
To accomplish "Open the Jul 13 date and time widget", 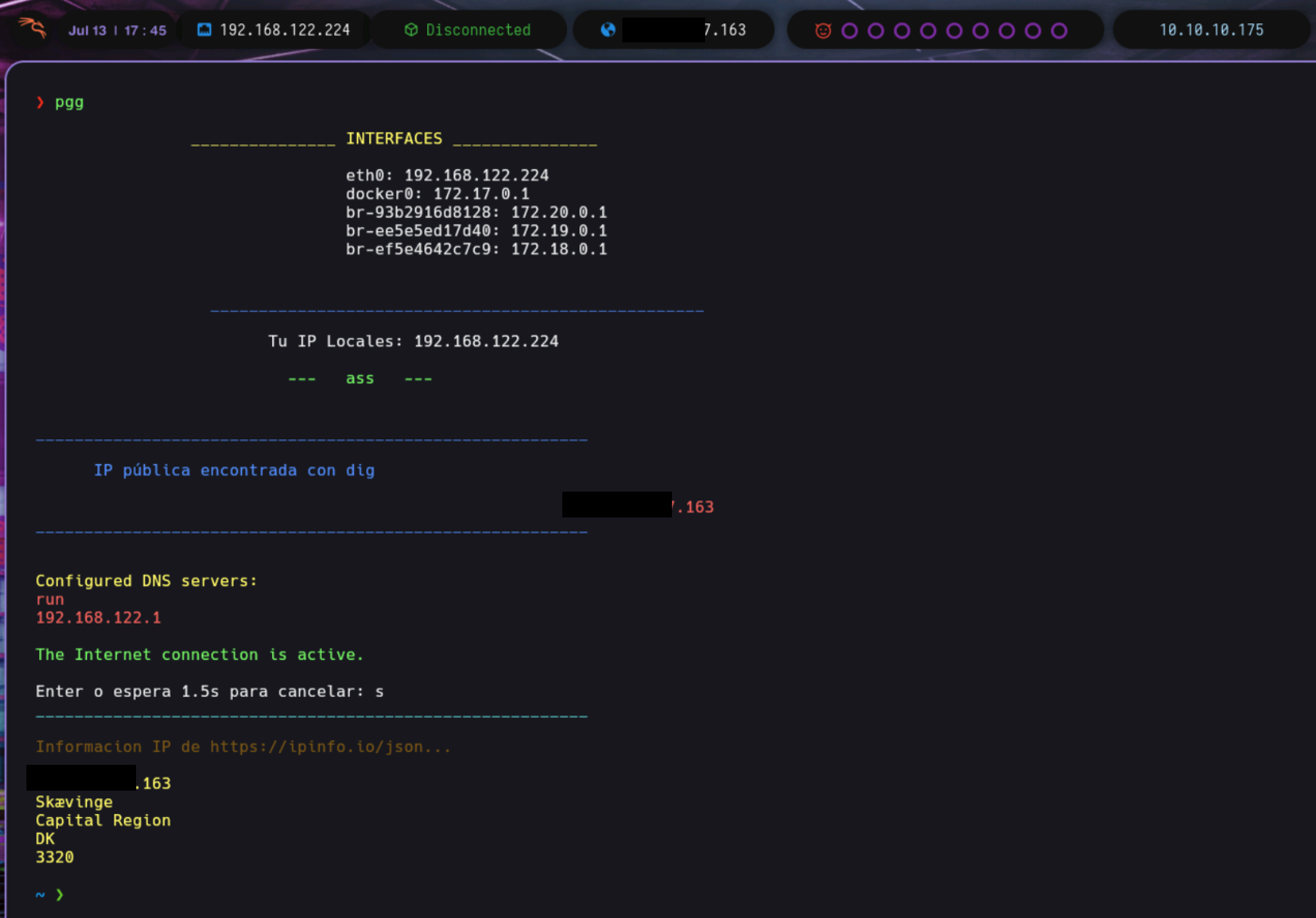I will tap(117, 31).
